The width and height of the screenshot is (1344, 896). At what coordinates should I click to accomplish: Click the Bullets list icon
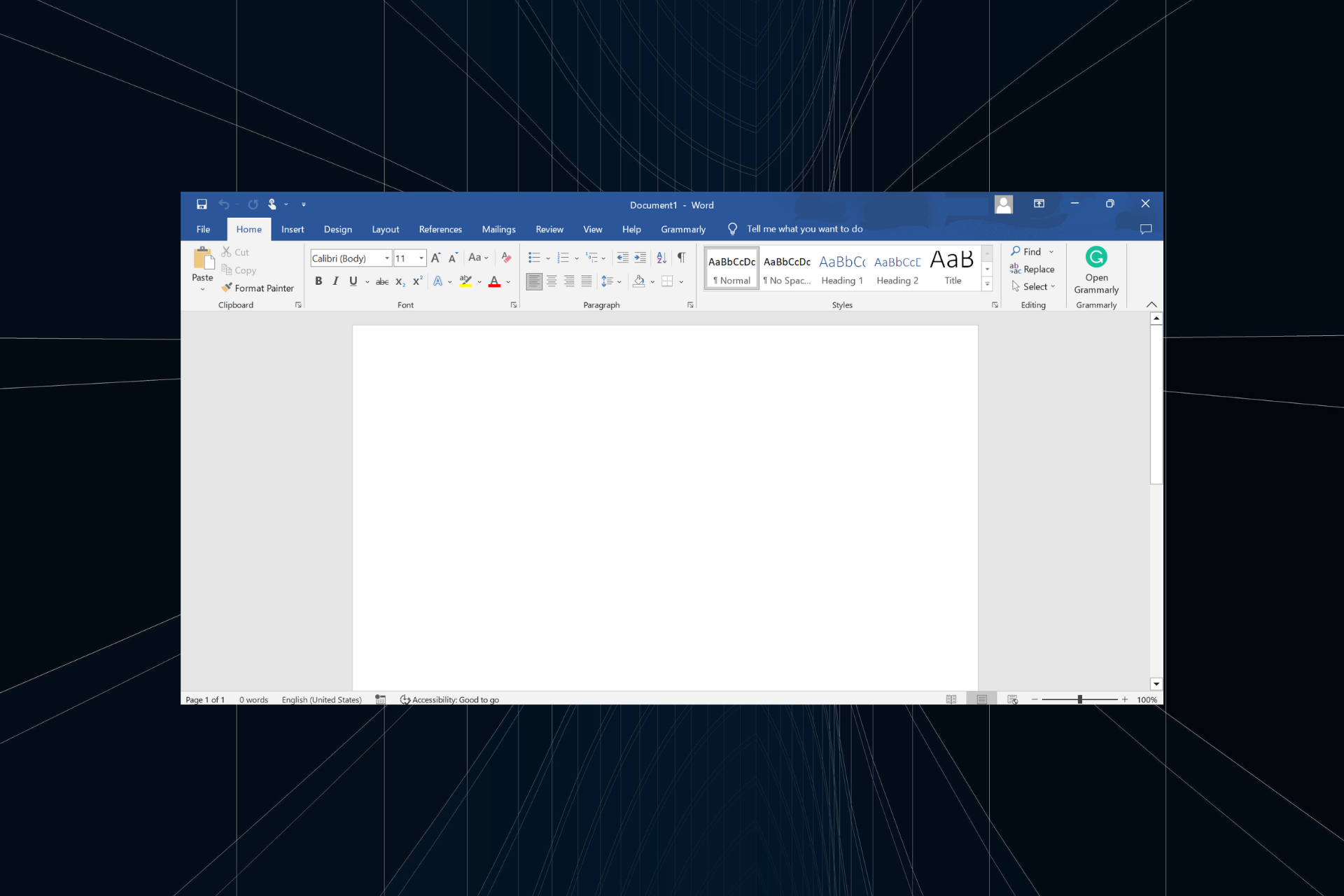[x=533, y=258]
